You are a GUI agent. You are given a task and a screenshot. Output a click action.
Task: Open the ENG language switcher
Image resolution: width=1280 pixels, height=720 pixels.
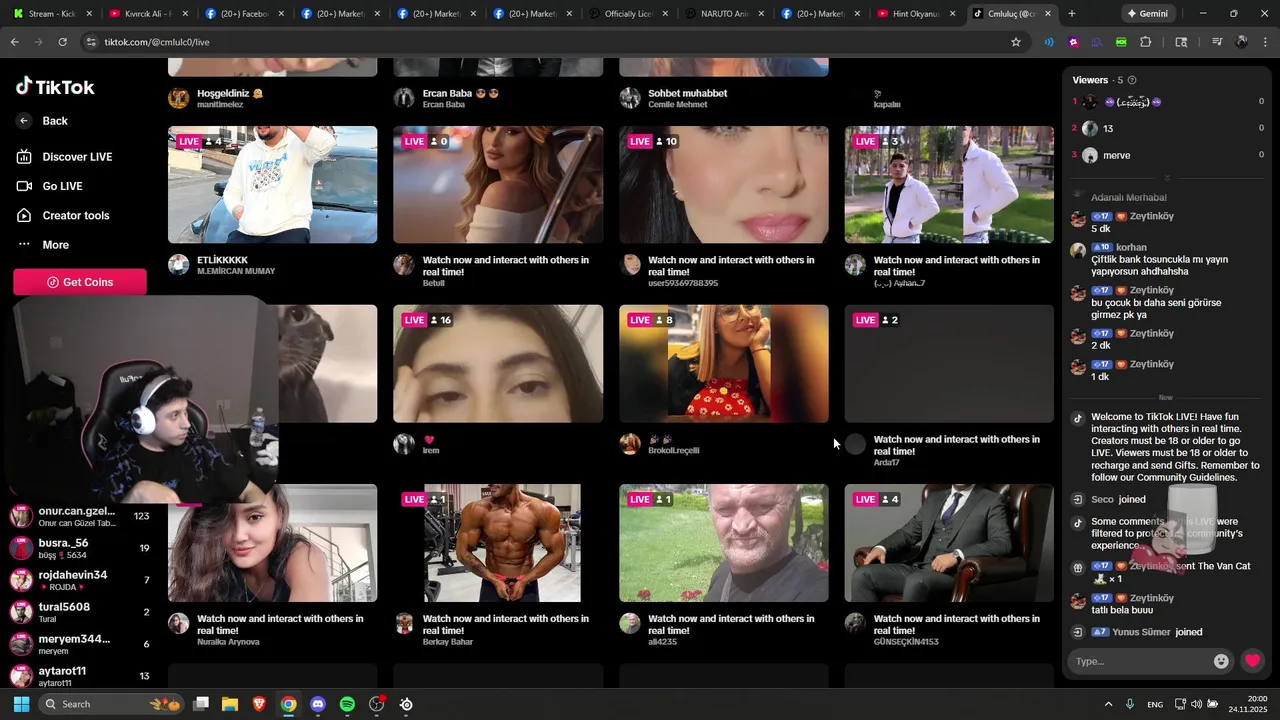tap(1155, 704)
